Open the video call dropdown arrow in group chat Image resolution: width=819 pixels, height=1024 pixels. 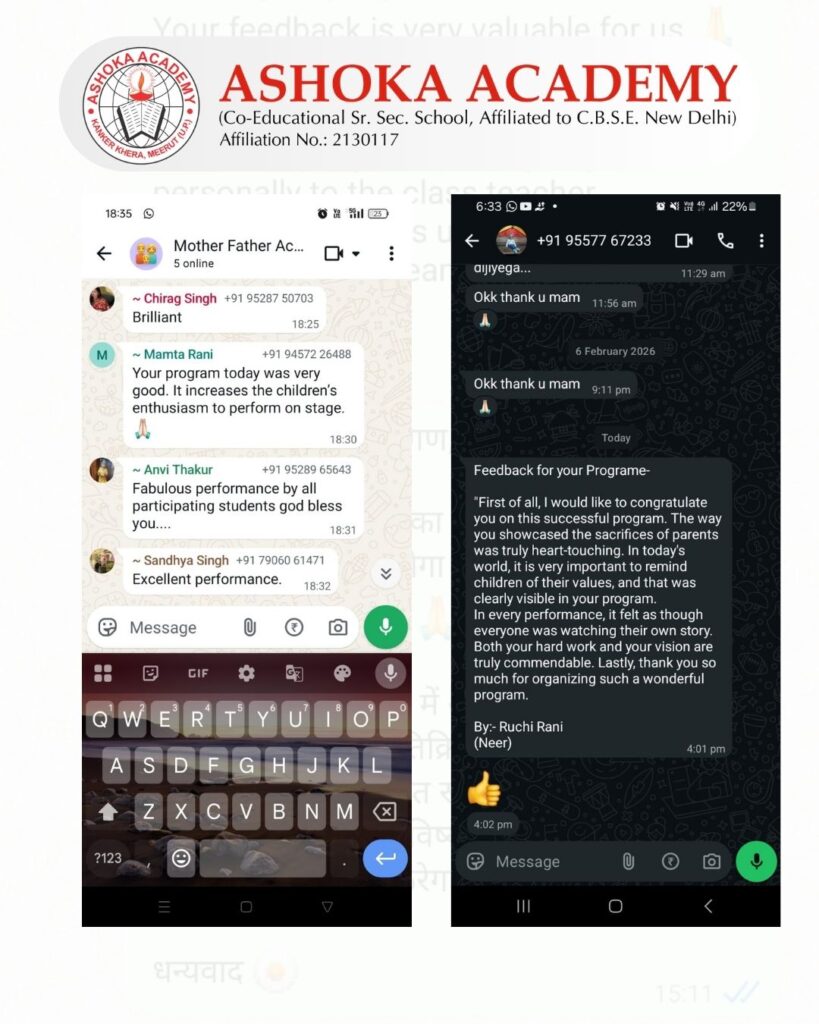click(356, 253)
